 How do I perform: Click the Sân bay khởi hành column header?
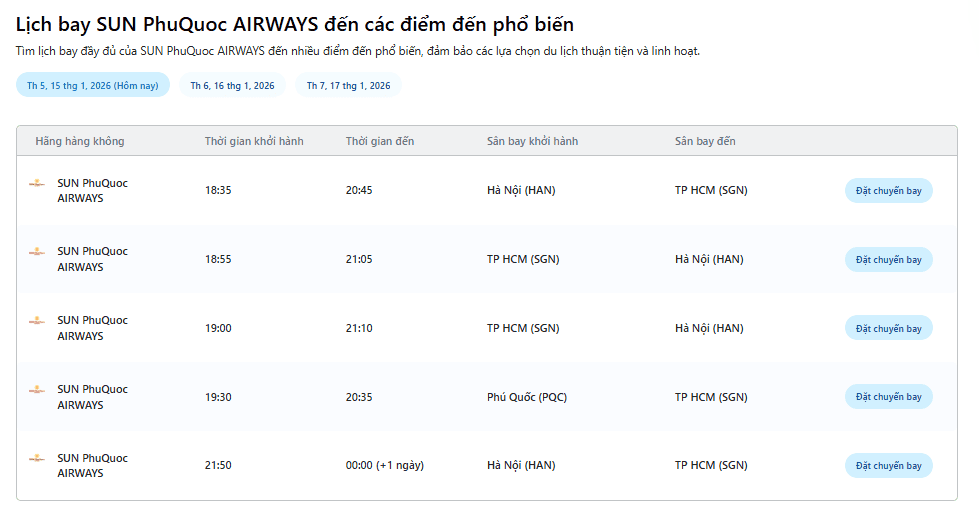point(532,141)
